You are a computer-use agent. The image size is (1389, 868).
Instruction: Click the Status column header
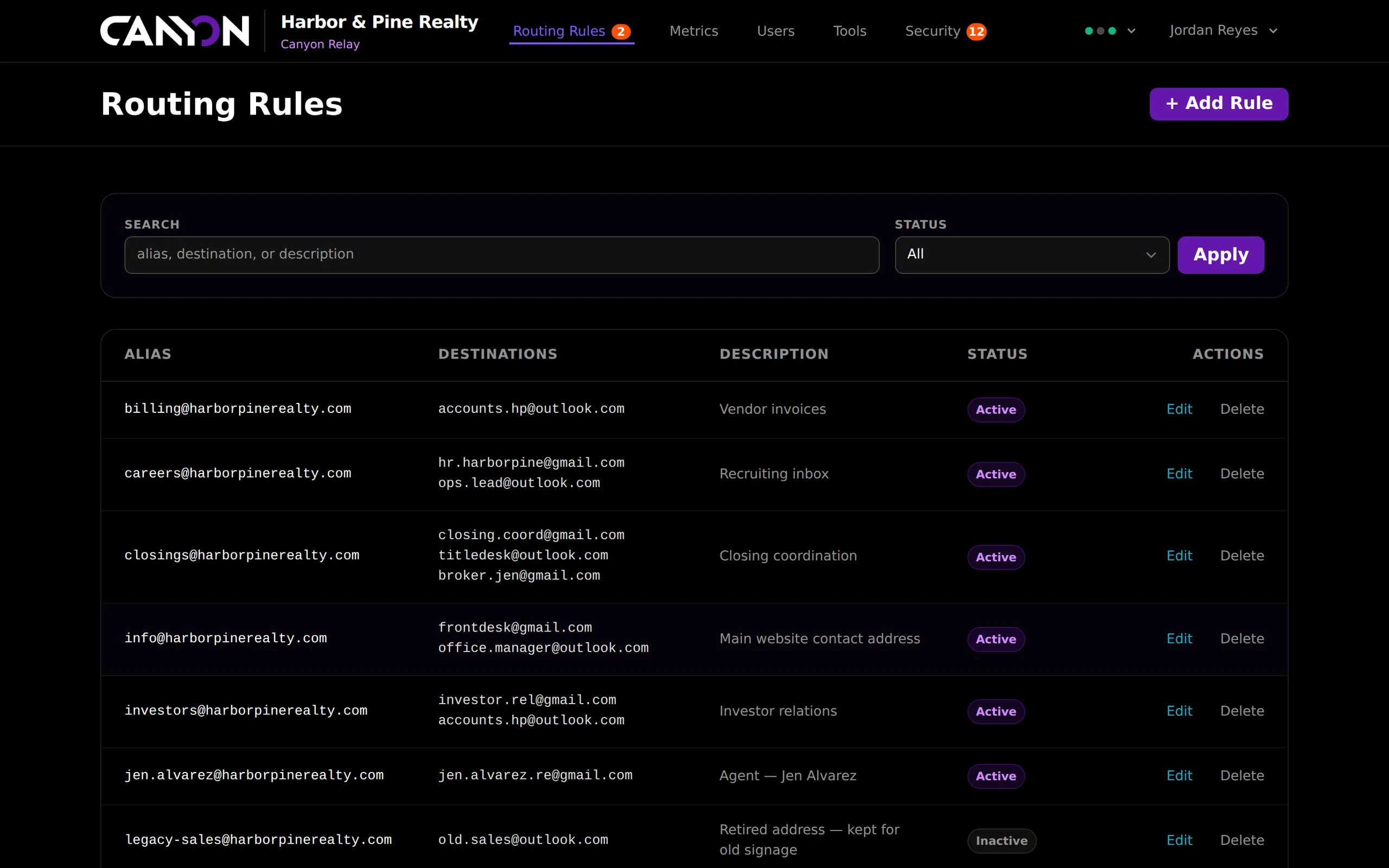click(x=997, y=354)
